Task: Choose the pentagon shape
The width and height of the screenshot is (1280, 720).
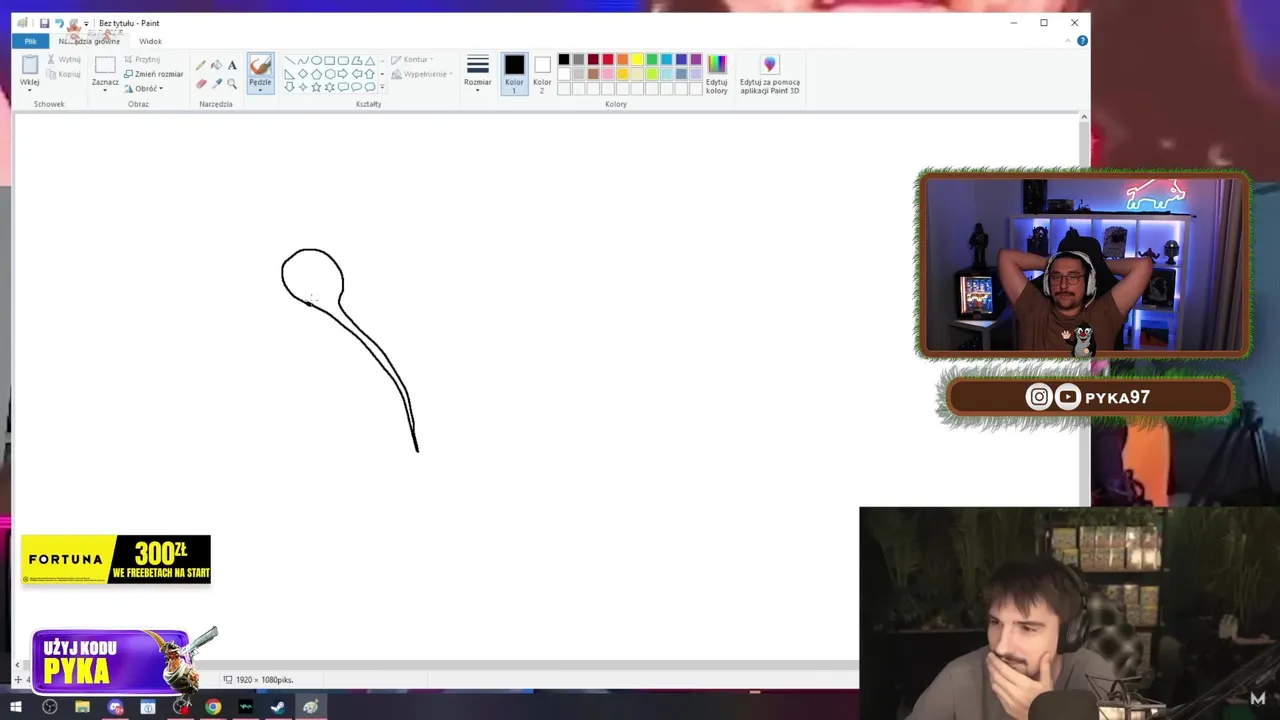Action: (316, 74)
